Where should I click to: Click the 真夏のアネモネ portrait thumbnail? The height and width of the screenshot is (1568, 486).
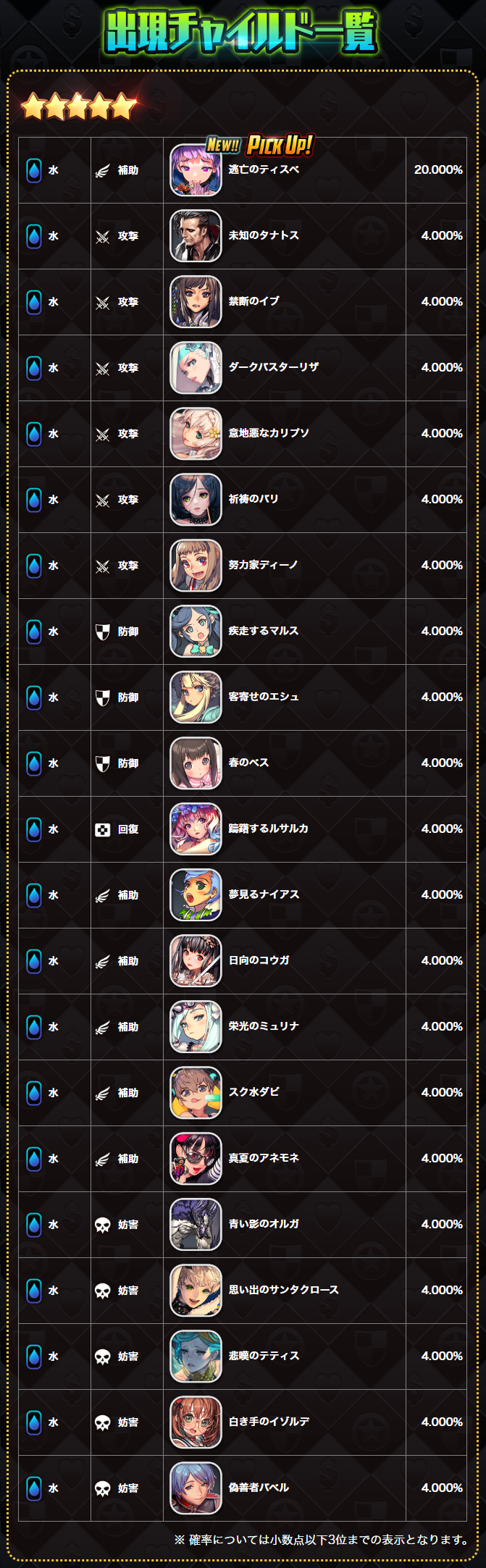tap(196, 1159)
